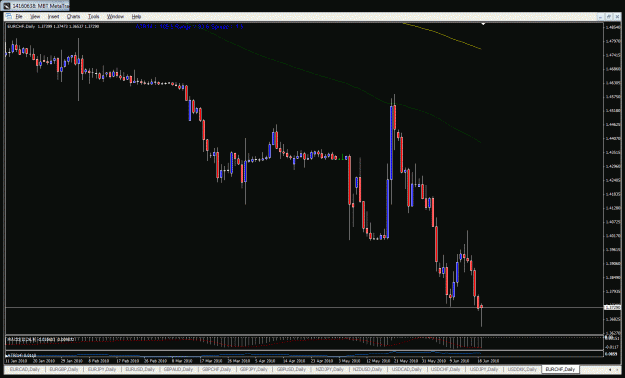
Task: Open the File menu
Action: (19, 16)
